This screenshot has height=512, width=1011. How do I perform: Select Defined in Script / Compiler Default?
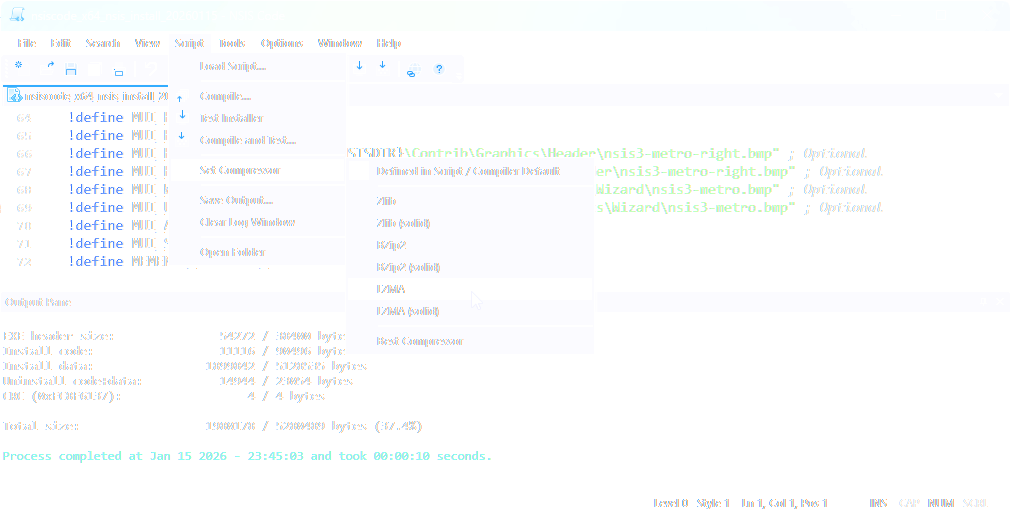(x=470, y=172)
